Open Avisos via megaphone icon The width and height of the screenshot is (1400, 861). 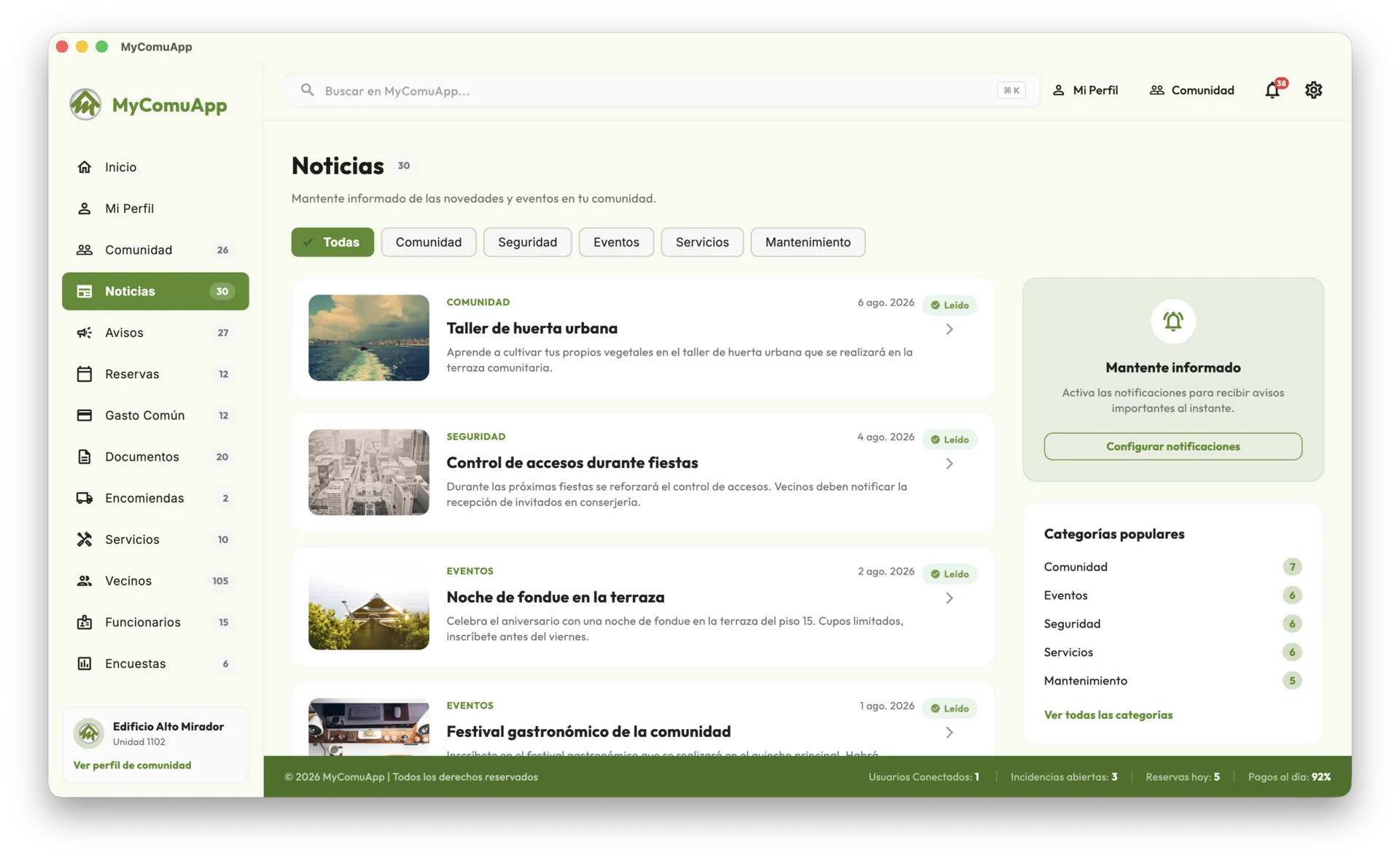coord(85,332)
